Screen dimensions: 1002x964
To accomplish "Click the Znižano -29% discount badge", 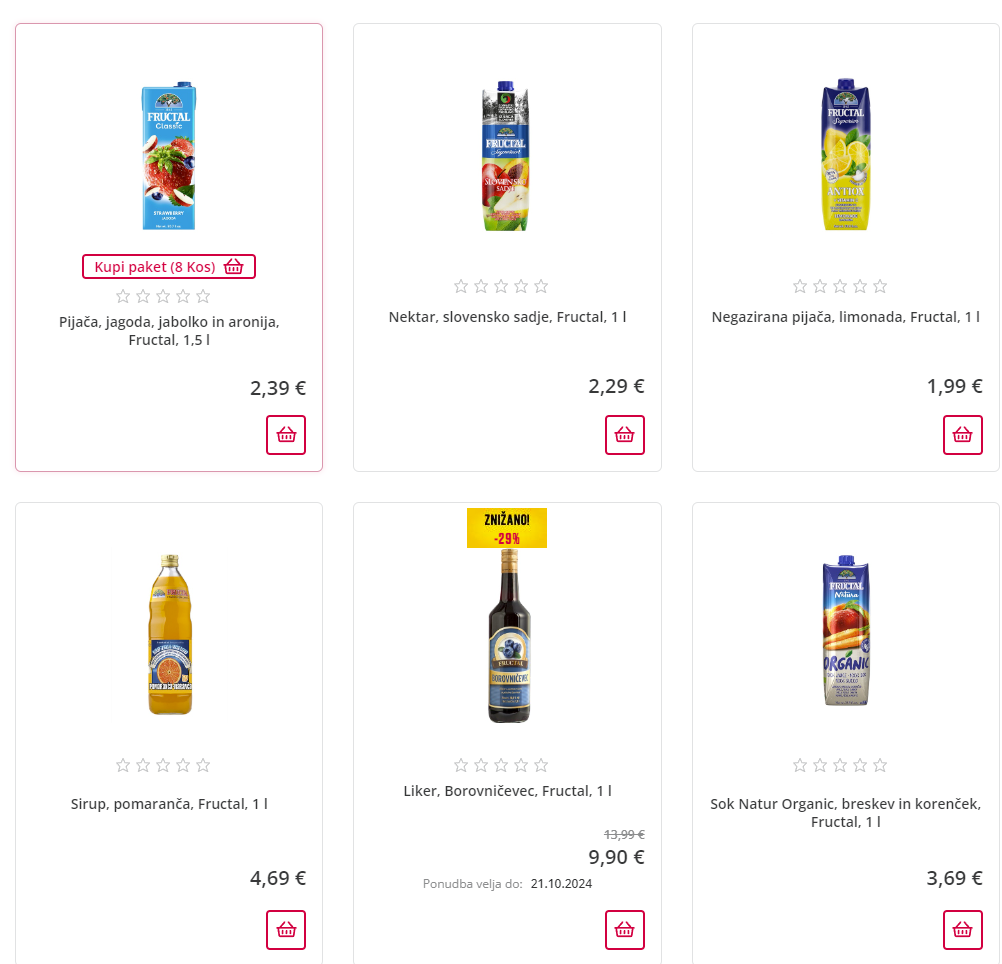I will click(x=507, y=528).
